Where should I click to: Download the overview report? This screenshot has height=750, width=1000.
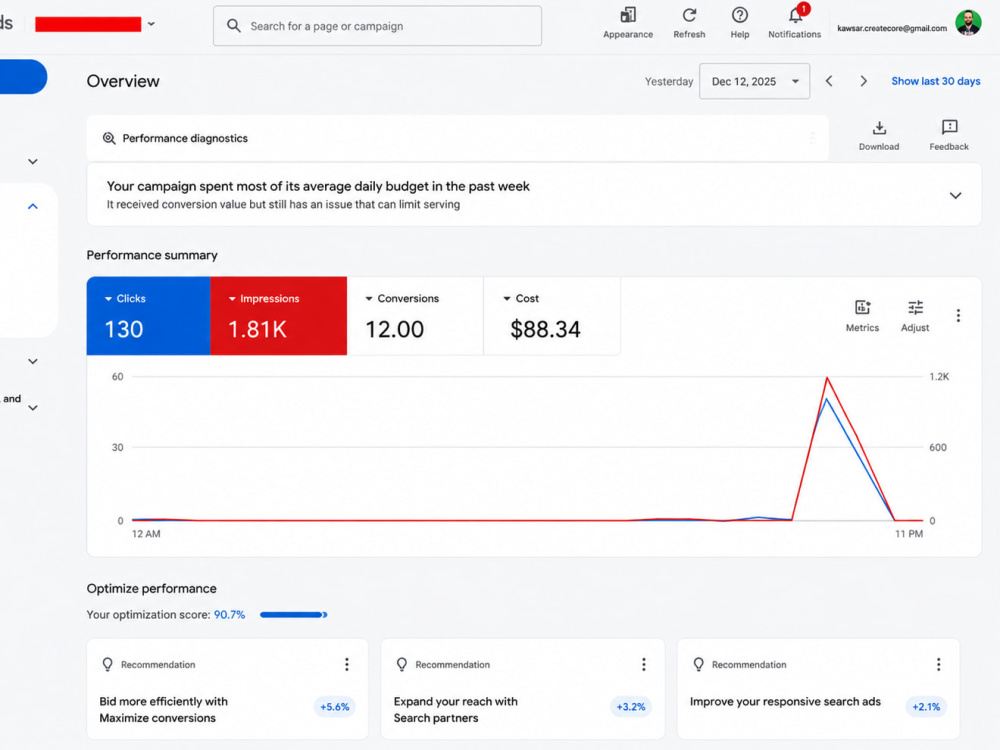tap(879, 128)
